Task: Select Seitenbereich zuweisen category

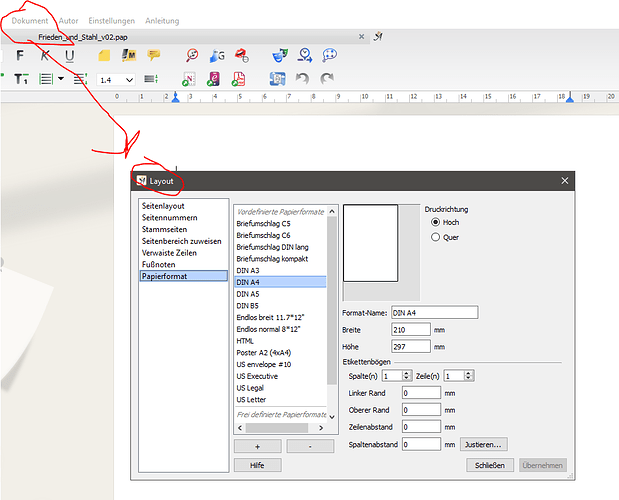Action: click(x=182, y=241)
